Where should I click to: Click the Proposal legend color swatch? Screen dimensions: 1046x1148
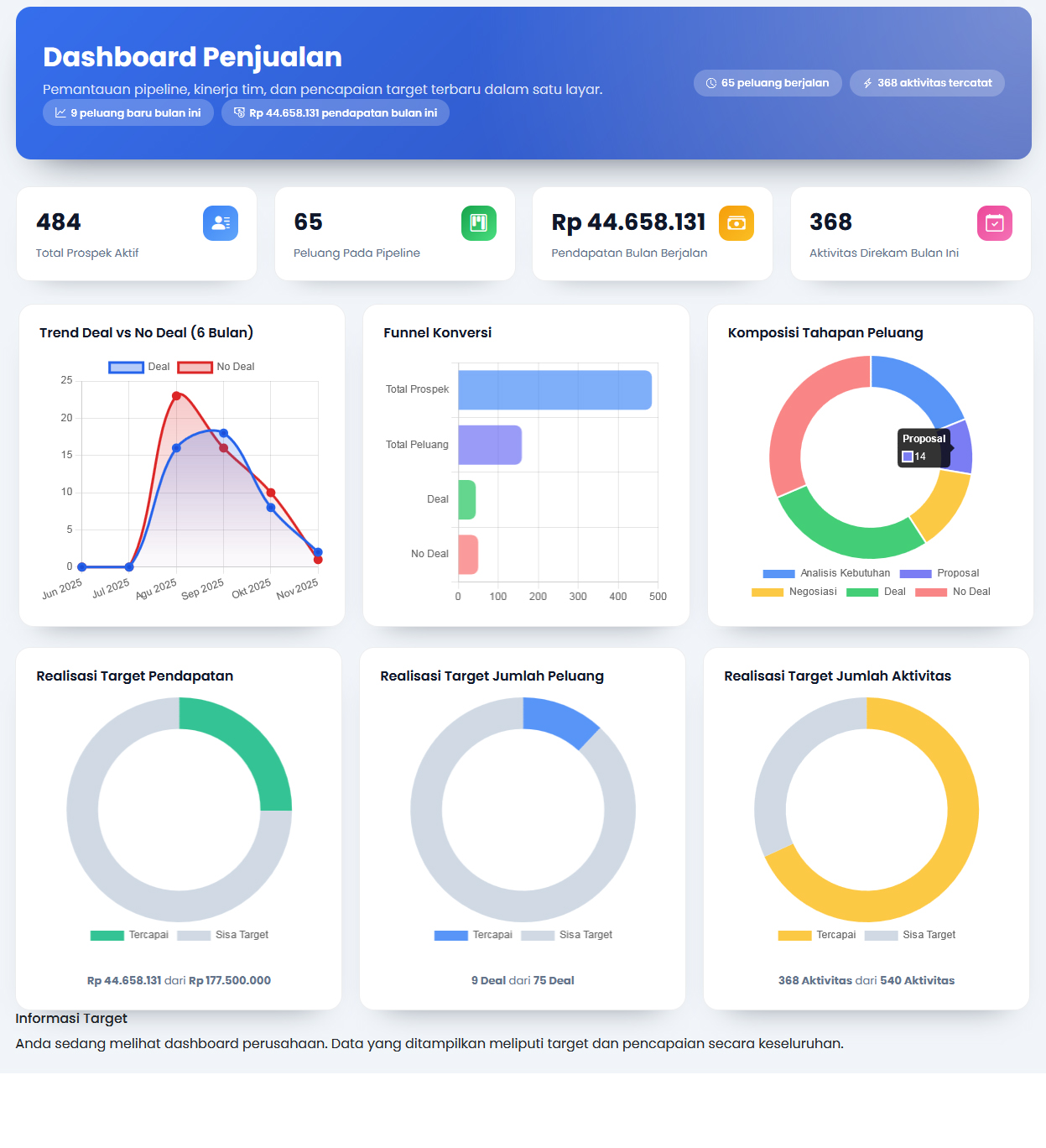915,574
